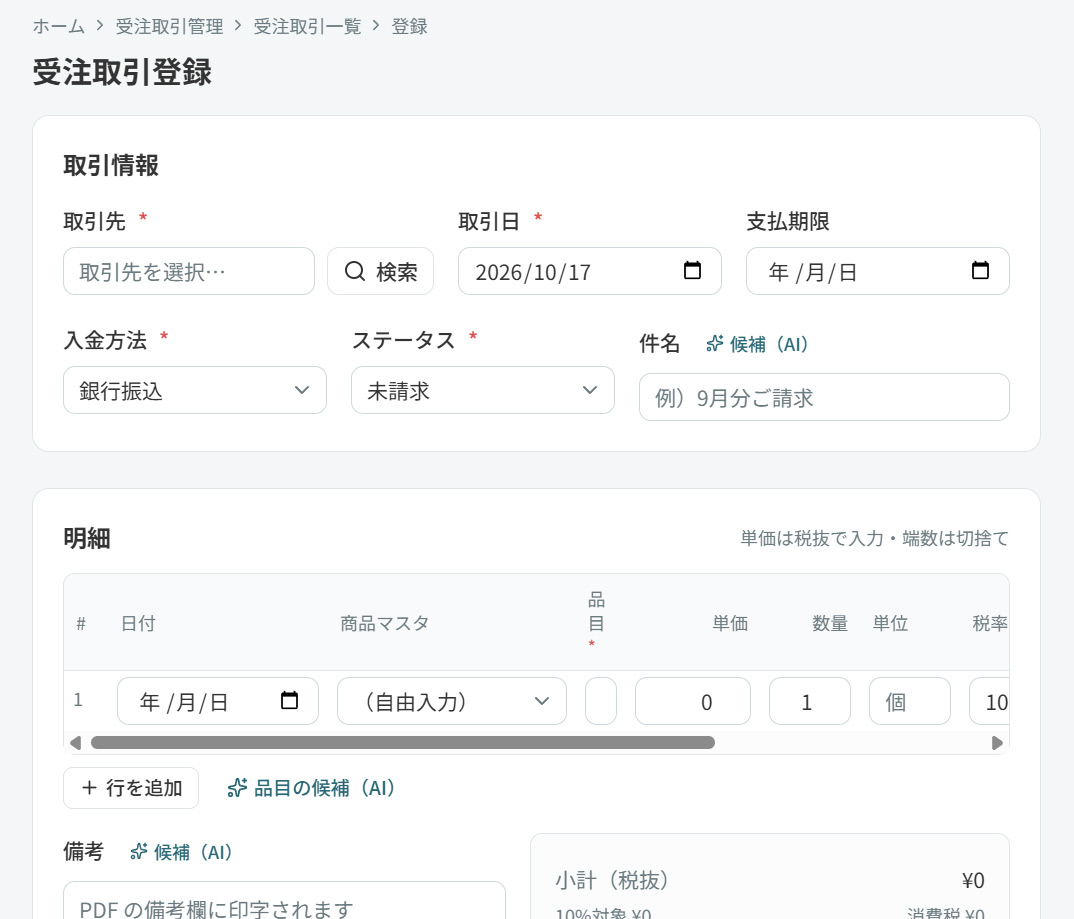The height and width of the screenshot is (919, 1074).
Task: Click row 1 日付 date field
Action: (x=218, y=701)
